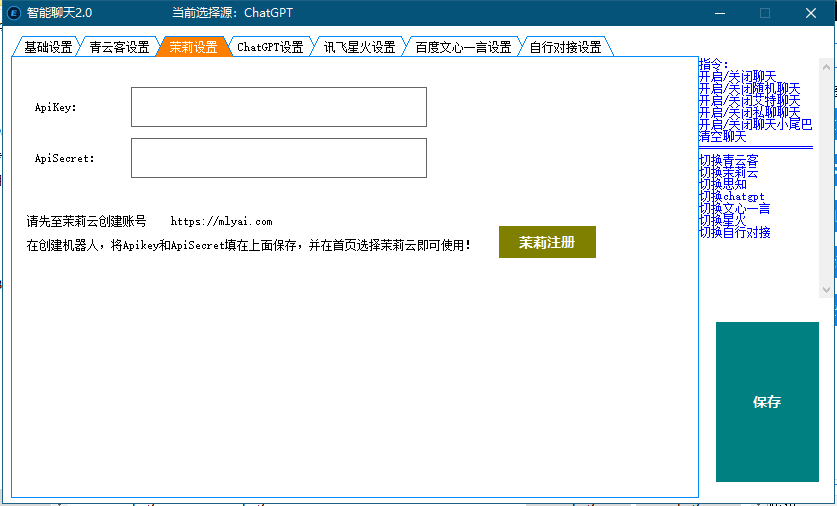Go to the ChatGPT设置 tab
This screenshot has height=506, width=837.
click(270, 47)
